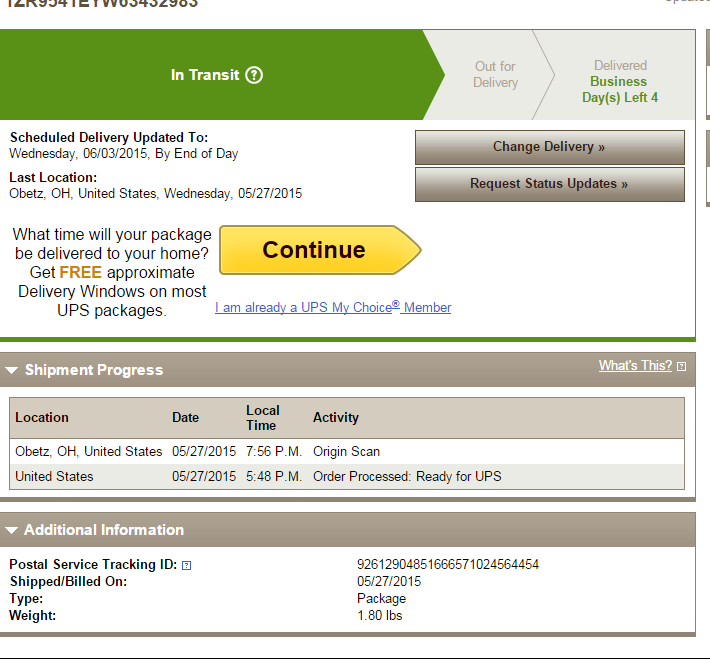This screenshot has width=710, height=665.
Task: Click the Local Time column header
Action: point(263,417)
